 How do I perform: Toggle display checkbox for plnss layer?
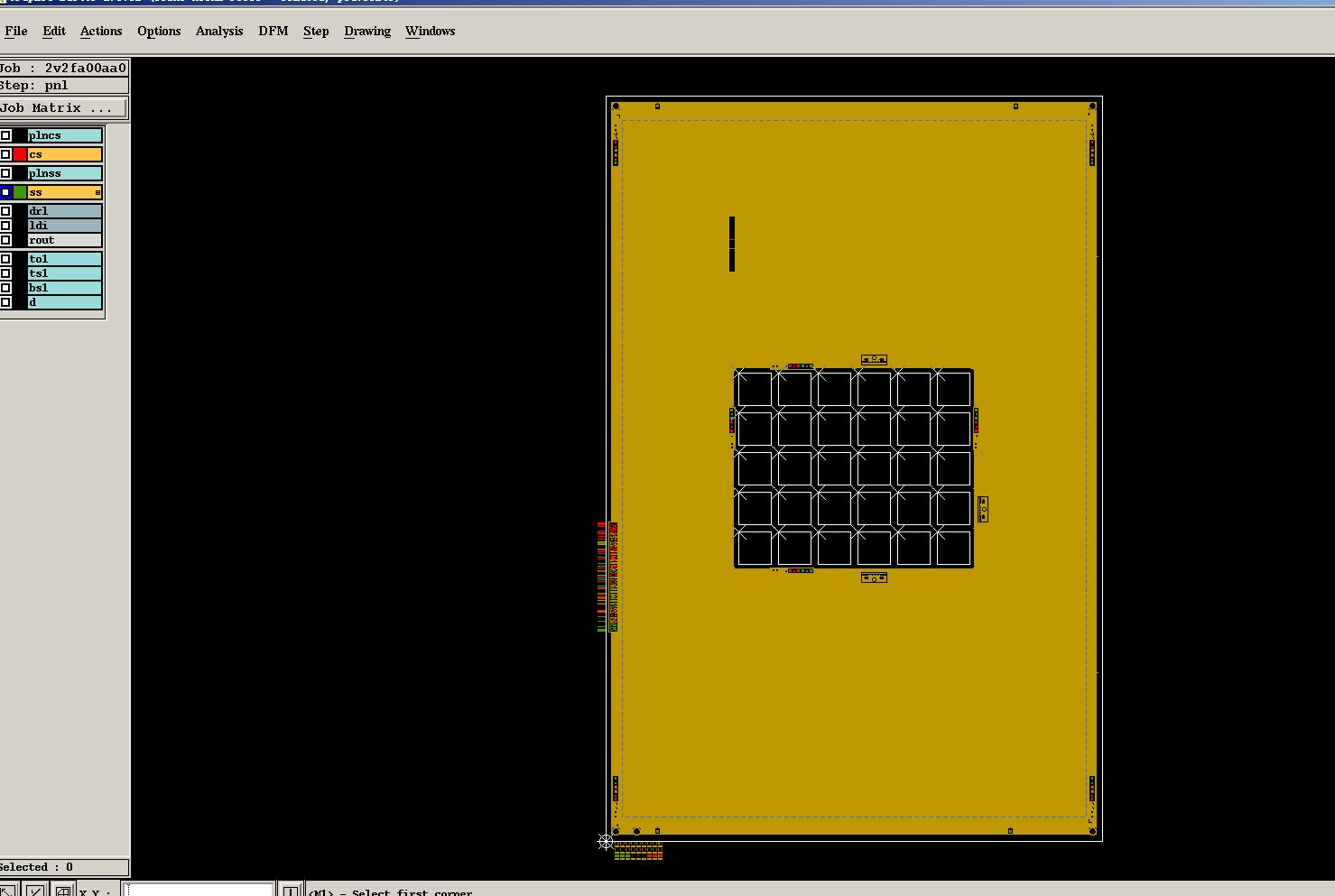click(x=5, y=173)
